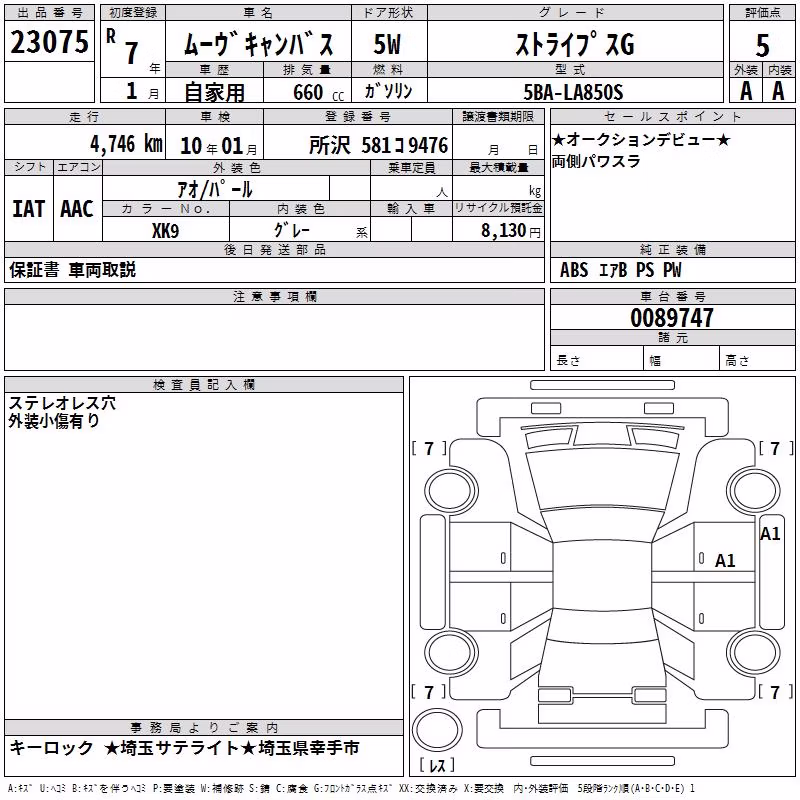Click the damage code legend at the bottom

tap(352, 789)
